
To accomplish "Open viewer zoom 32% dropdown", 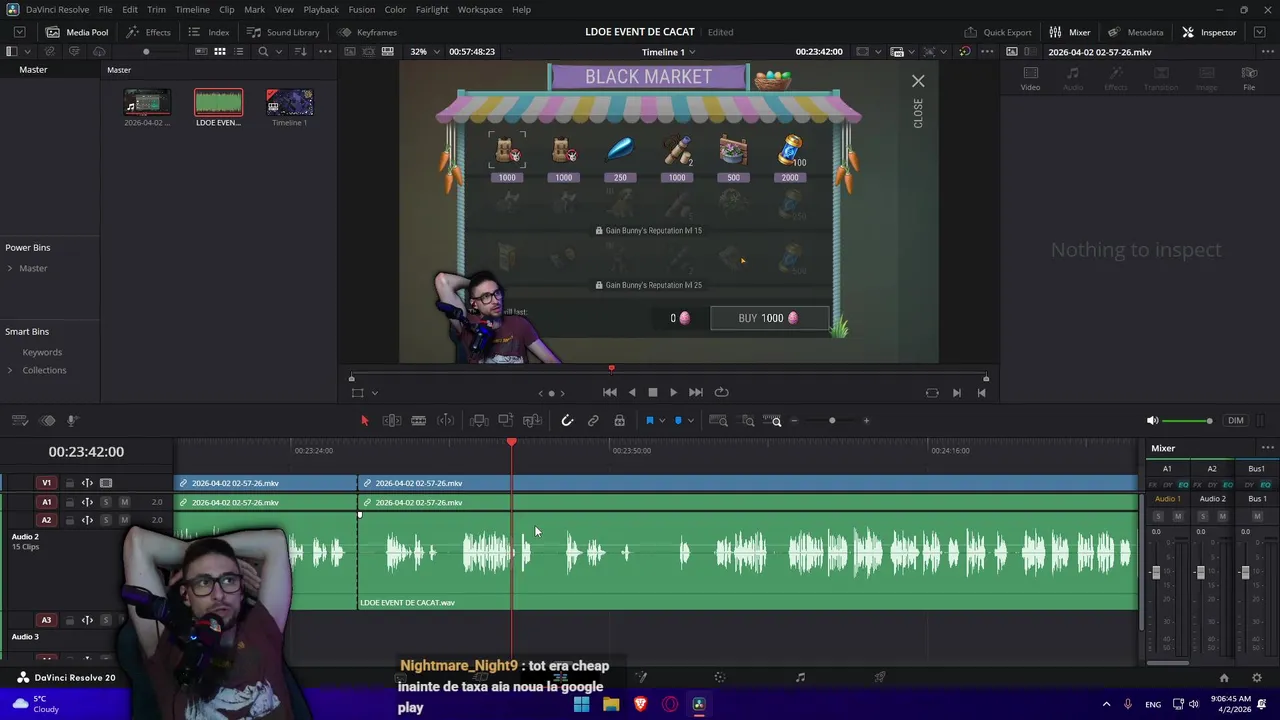I will click(x=423, y=51).
